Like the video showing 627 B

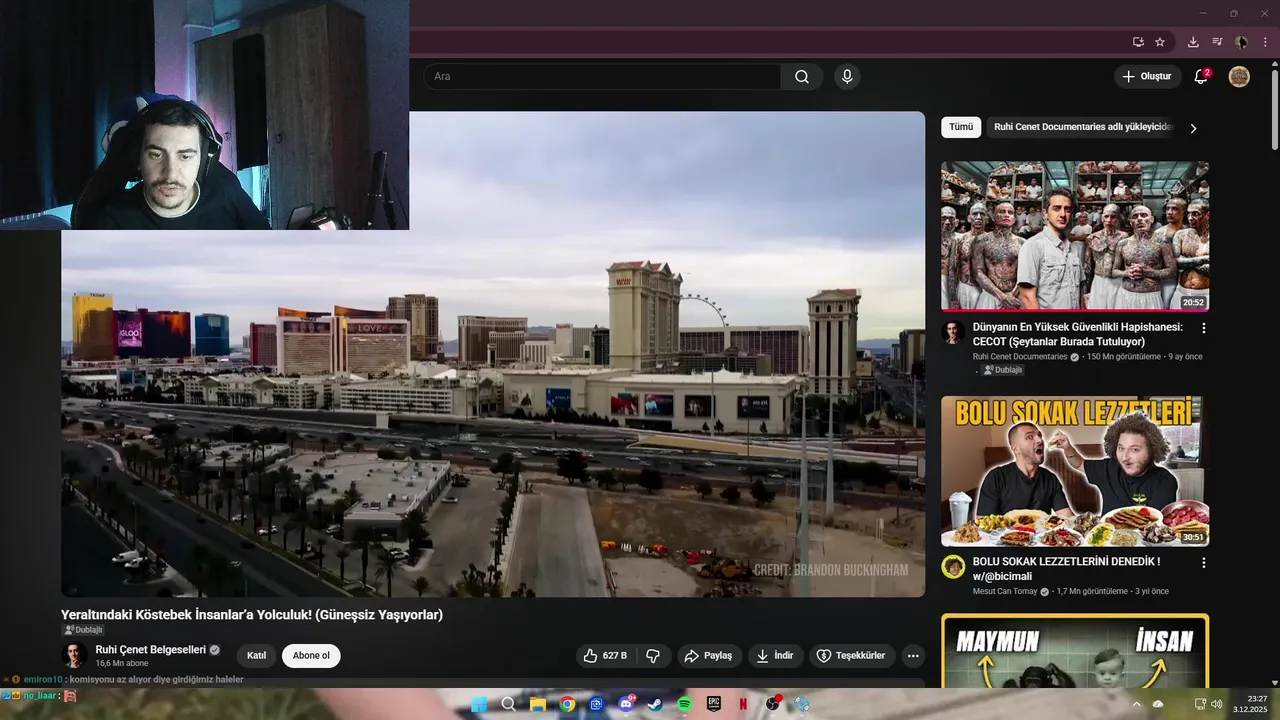[x=605, y=656]
